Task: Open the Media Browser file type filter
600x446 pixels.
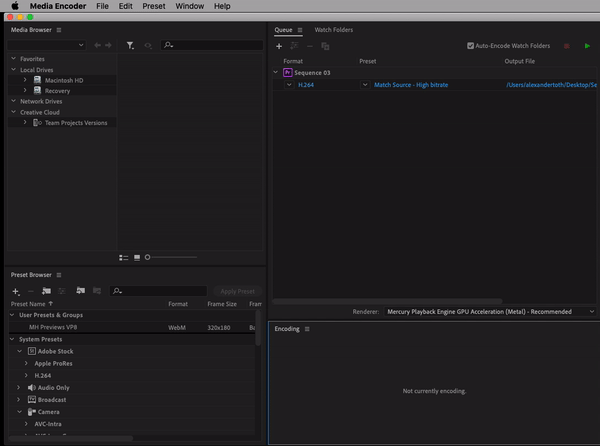Action: [x=130, y=46]
